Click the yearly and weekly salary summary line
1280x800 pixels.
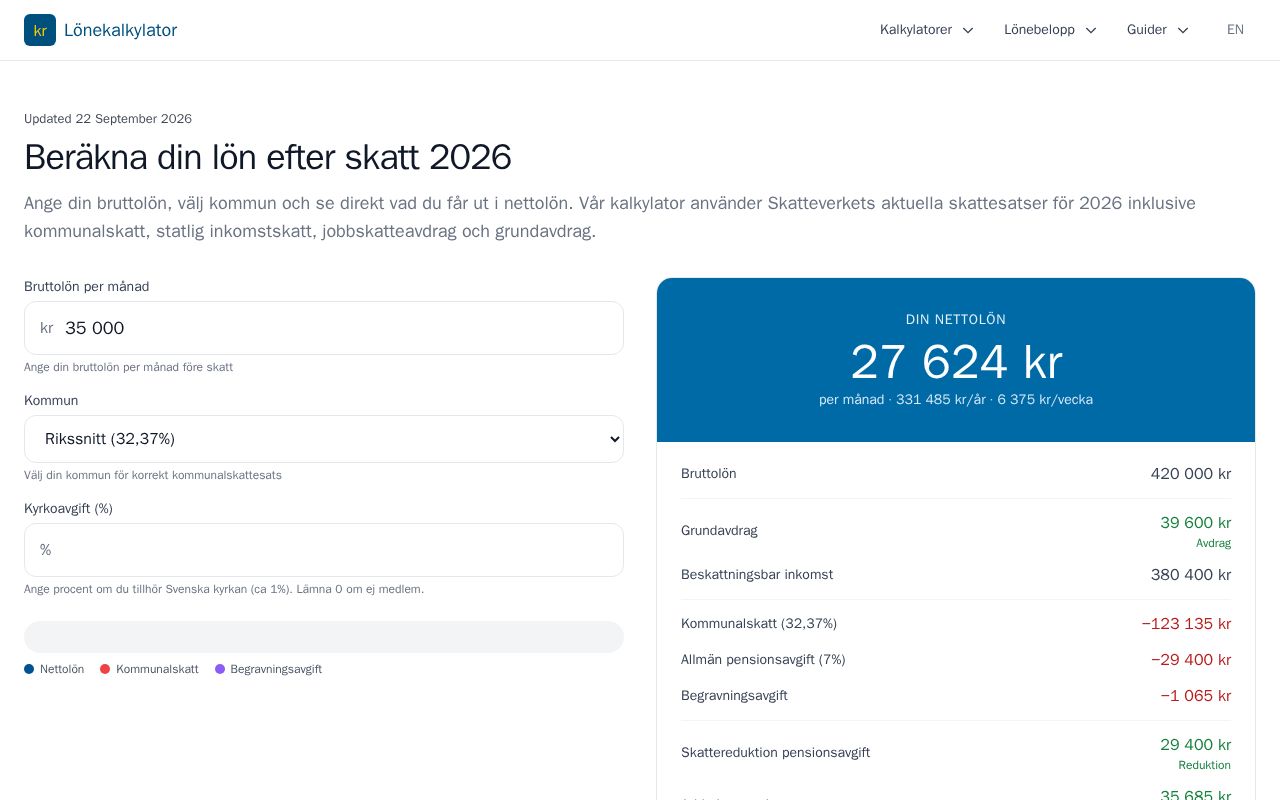coord(956,400)
